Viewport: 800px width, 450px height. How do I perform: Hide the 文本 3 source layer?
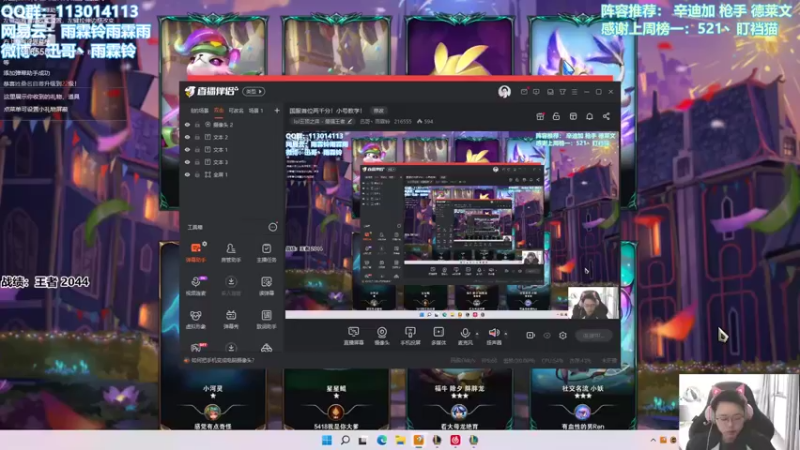pos(187,162)
